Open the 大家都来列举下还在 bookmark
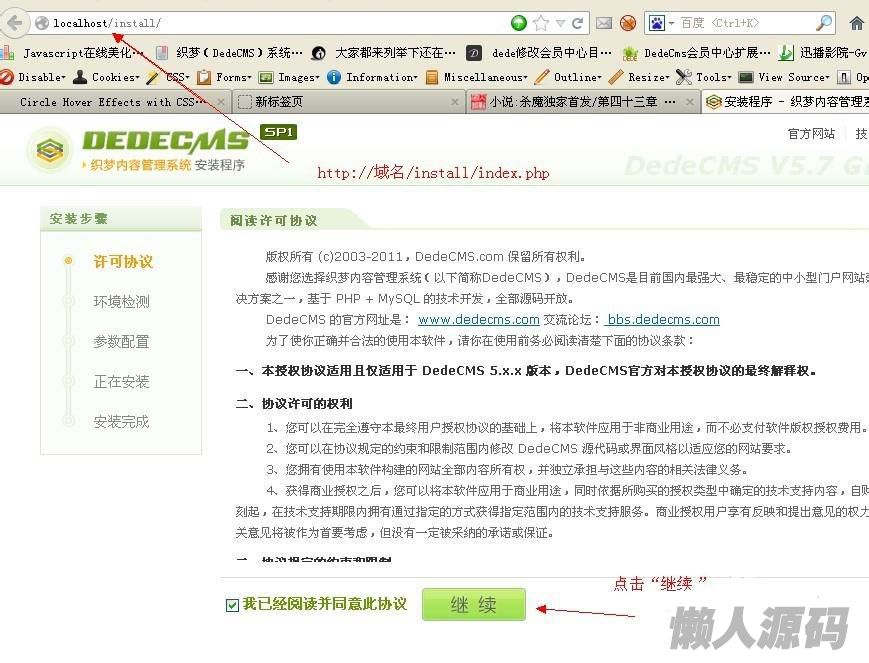 (384, 53)
